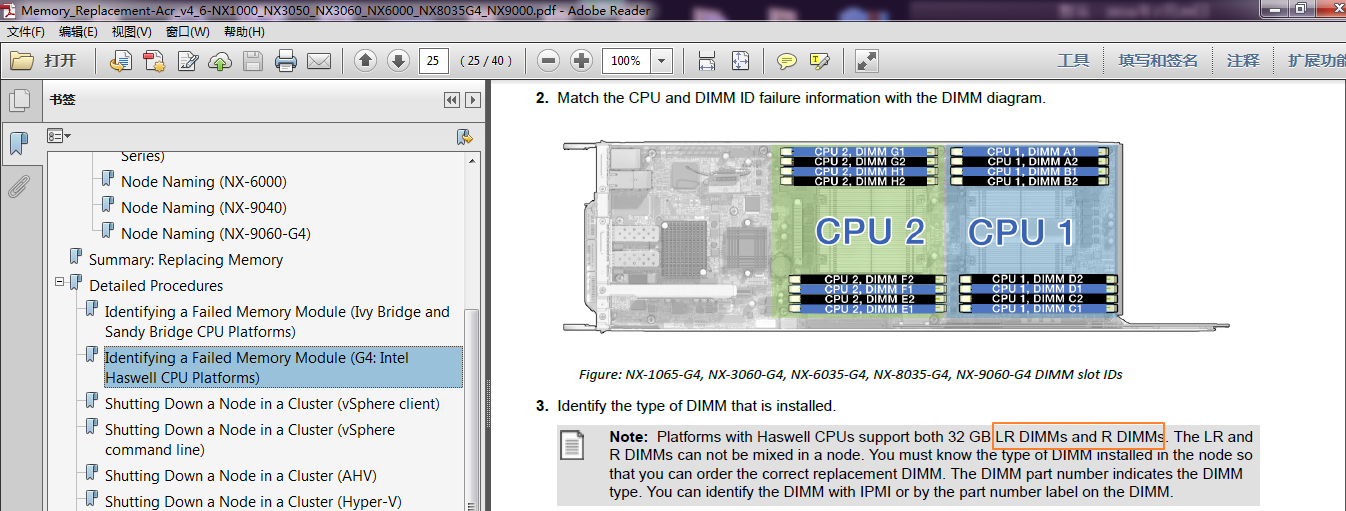
Task: Send the file by email envelope icon
Action: pos(319,61)
